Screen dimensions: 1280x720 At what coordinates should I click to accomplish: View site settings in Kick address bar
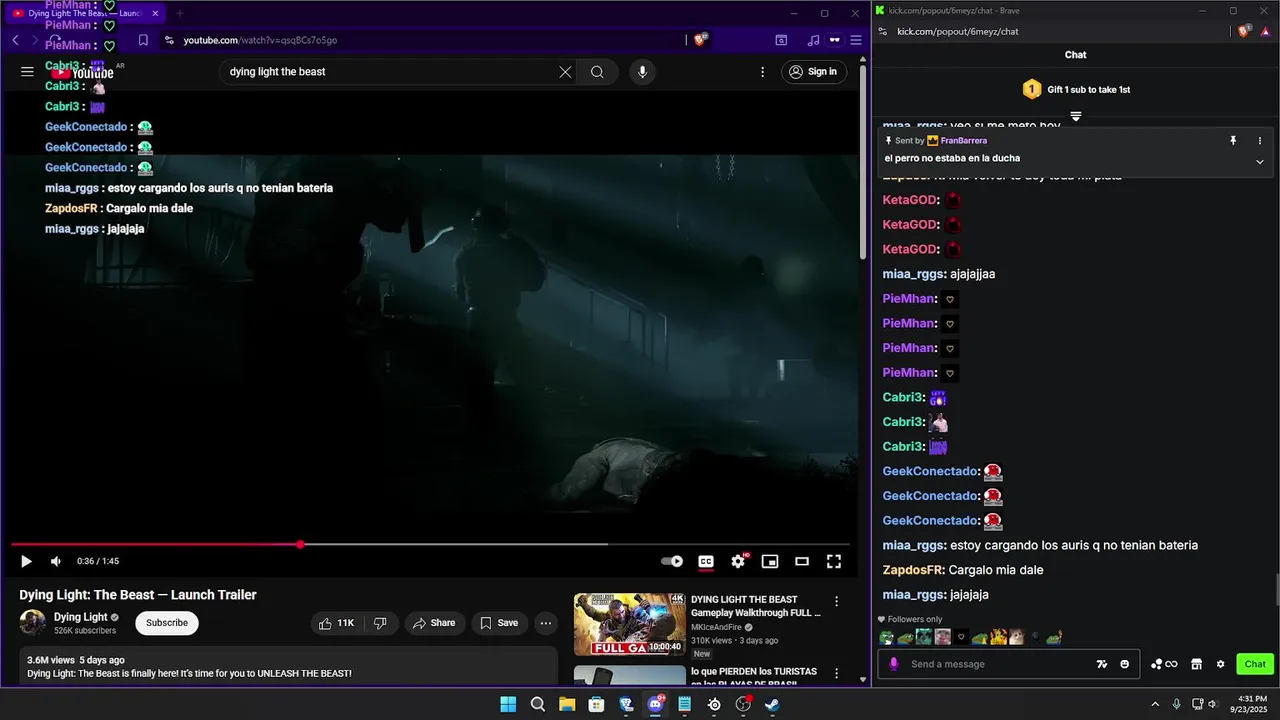(883, 31)
